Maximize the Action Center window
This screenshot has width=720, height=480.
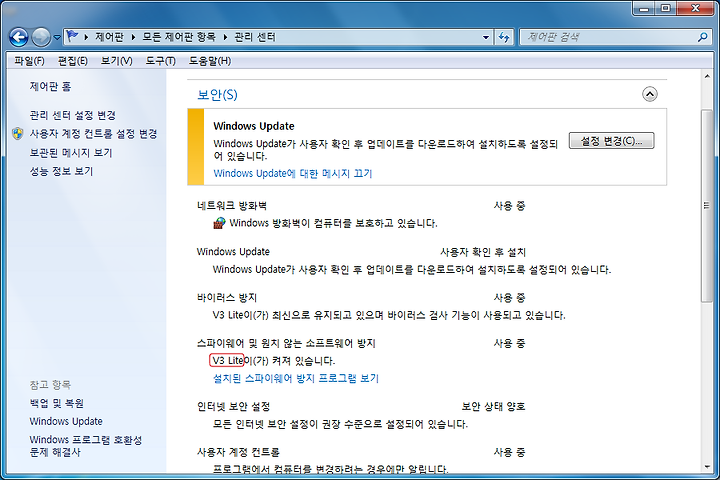point(665,8)
